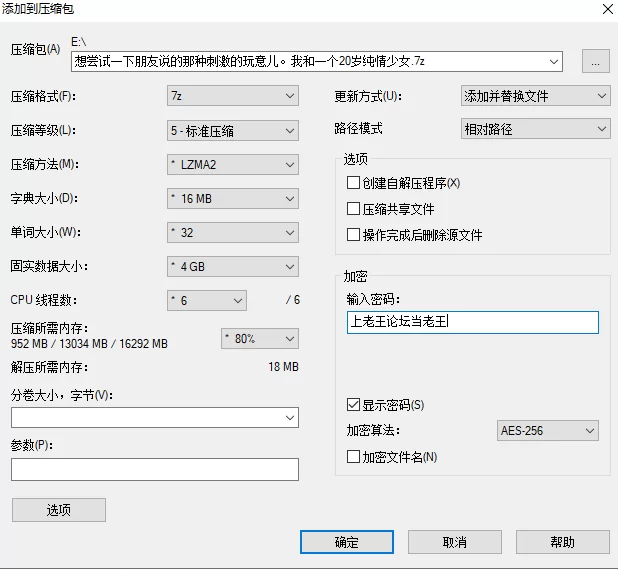The image size is (618, 570).
Task: Expand the dictionary size 16 MB dropdown
Action: (x=232, y=198)
